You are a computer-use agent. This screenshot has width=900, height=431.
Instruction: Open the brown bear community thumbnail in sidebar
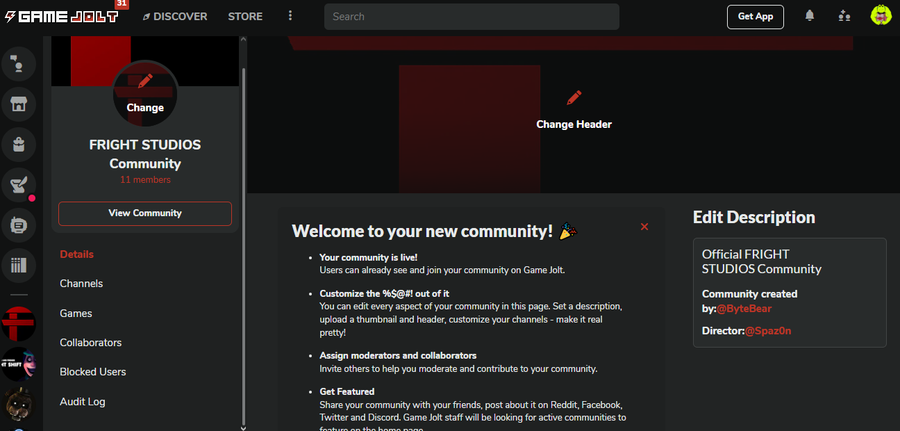tap(19, 404)
